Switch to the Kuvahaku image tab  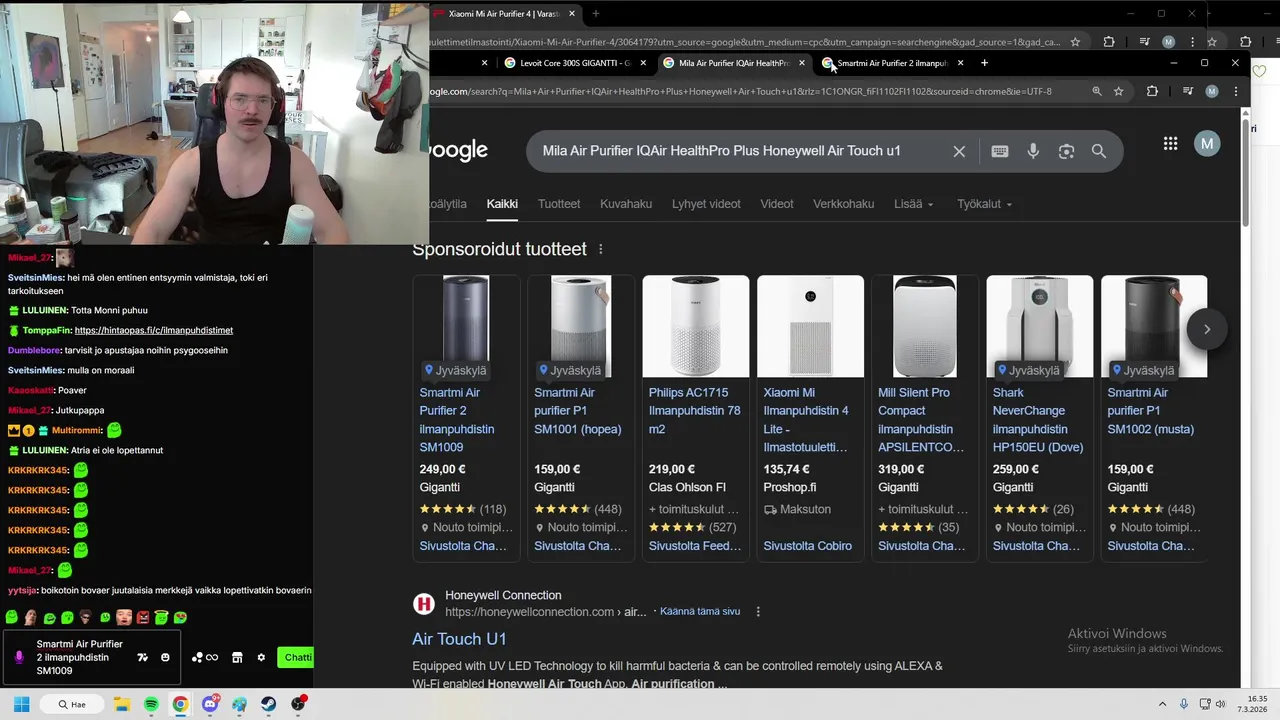point(626,204)
